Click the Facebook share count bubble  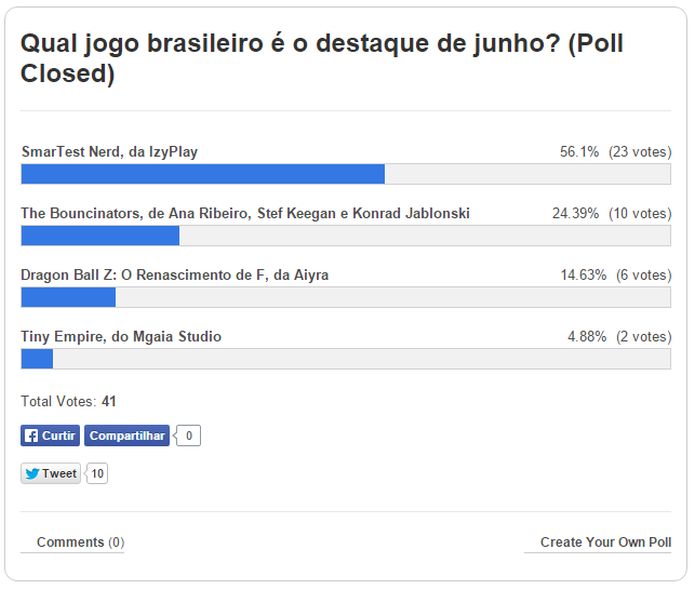[189, 436]
